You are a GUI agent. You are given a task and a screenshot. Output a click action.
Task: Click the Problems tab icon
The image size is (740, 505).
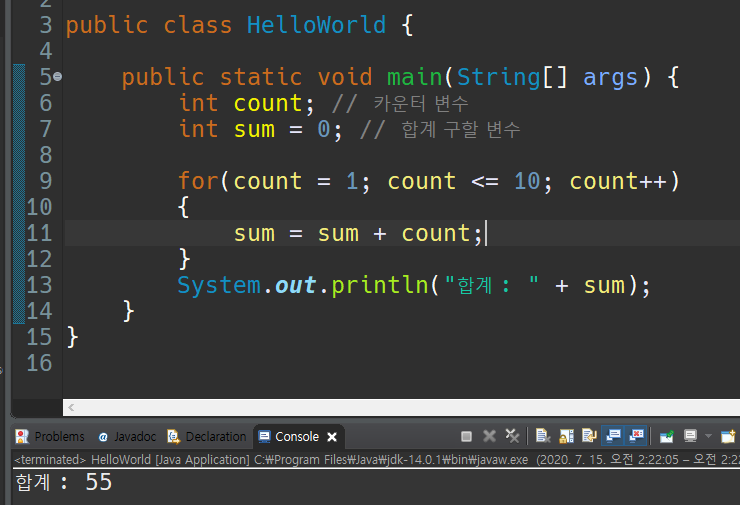point(22,437)
